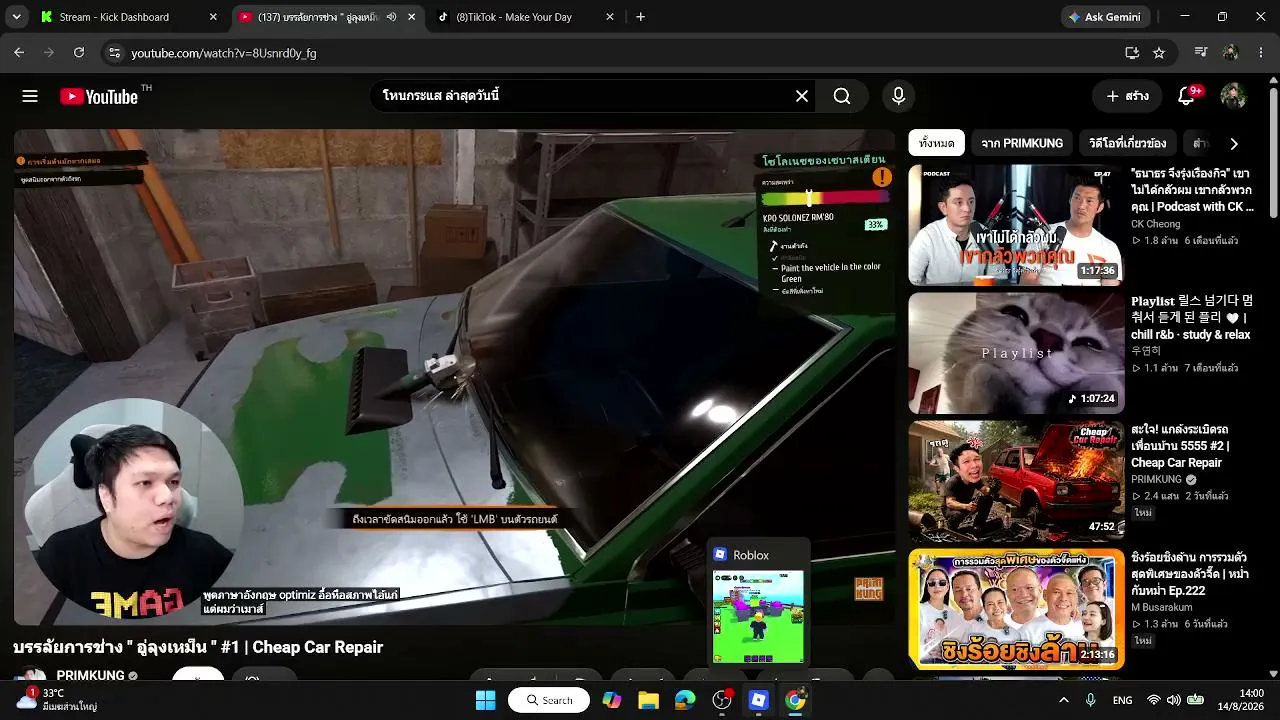Open the ชิงร้อยชิงล้าน Ep.222 thumbnail
The width and height of the screenshot is (1280, 720).
(1016, 609)
